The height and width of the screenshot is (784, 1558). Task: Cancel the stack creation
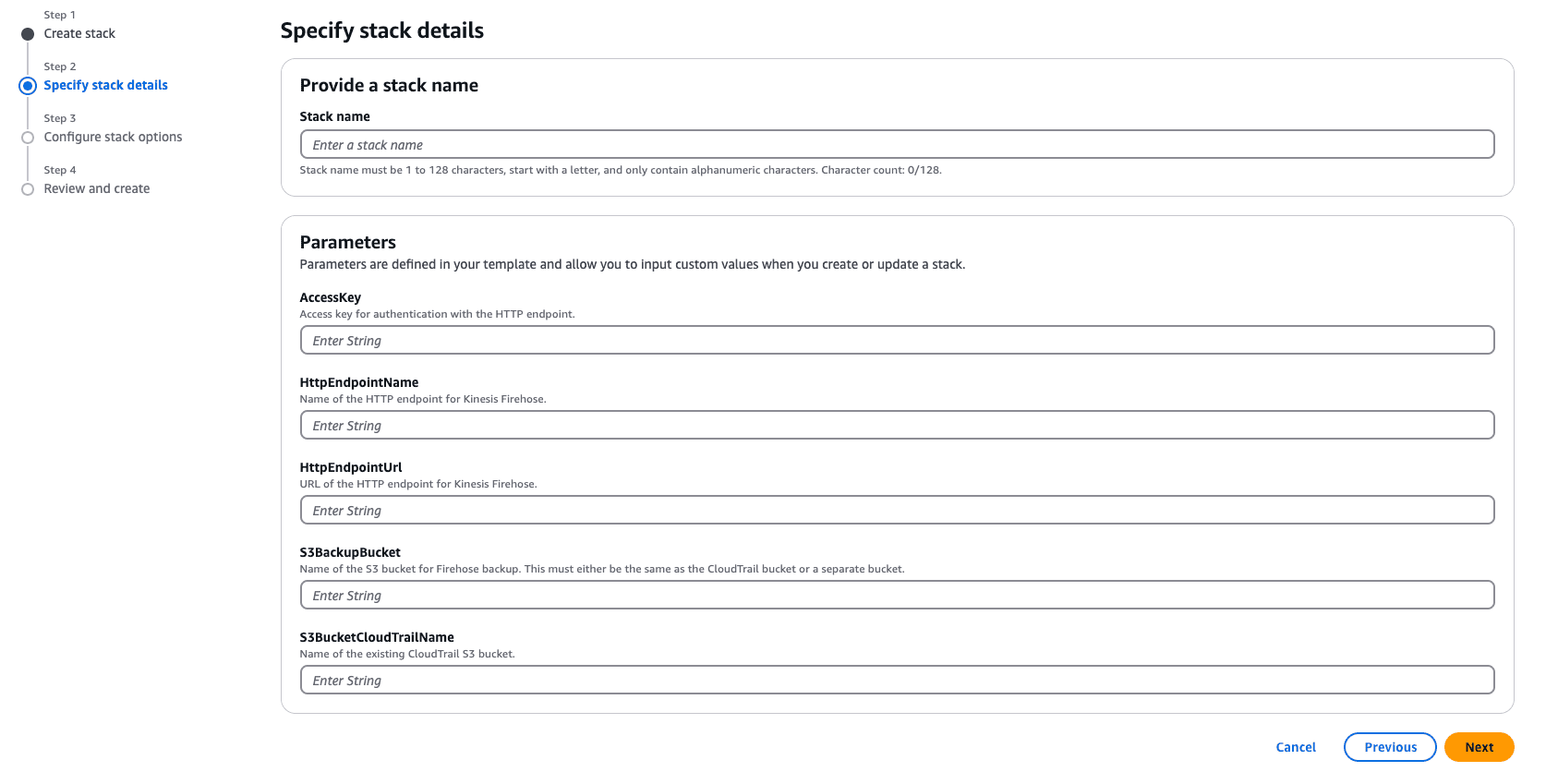(1296, 747)
